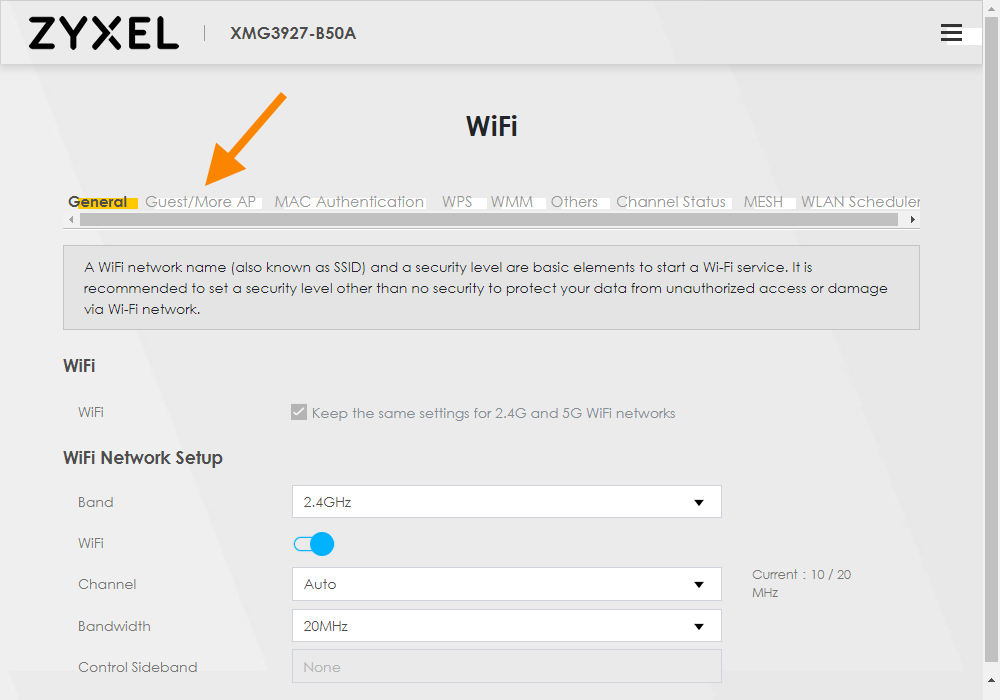This screenshot has height=700, width=1000.
Task: Open the Others tab
Action: (574, 202)
